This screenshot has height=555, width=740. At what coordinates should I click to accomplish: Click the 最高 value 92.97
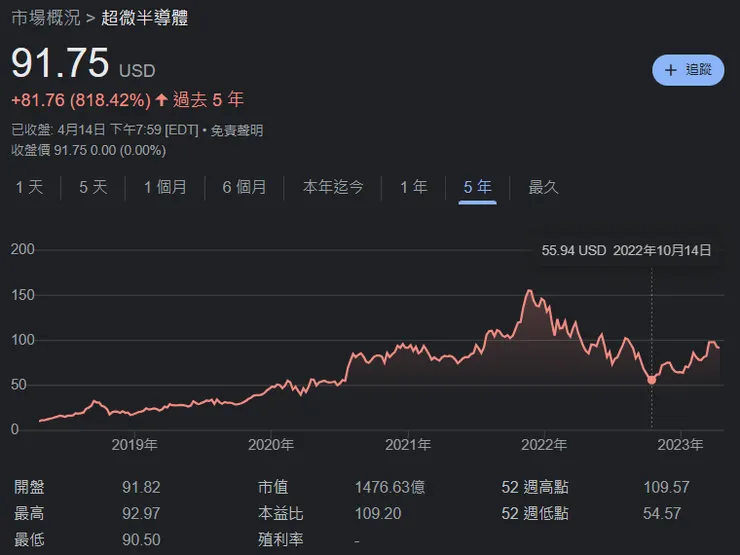(x=141, y=513)
